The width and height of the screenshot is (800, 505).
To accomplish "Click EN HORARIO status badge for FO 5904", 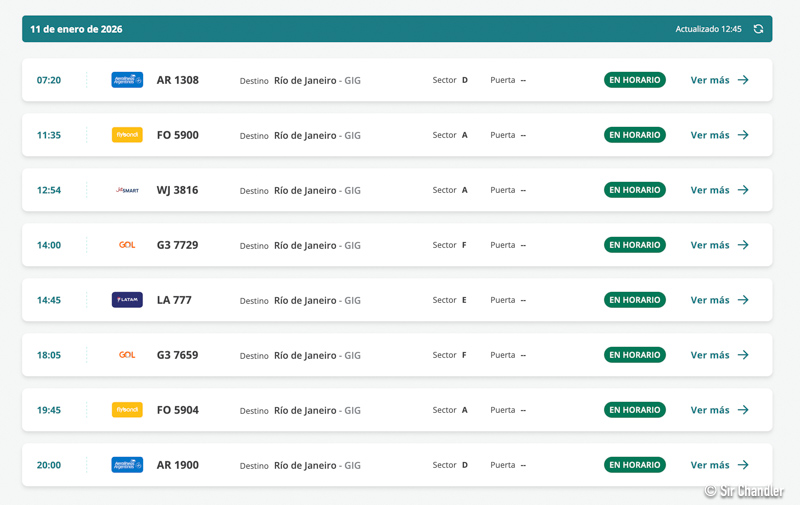I will click(x=634, y=410).
